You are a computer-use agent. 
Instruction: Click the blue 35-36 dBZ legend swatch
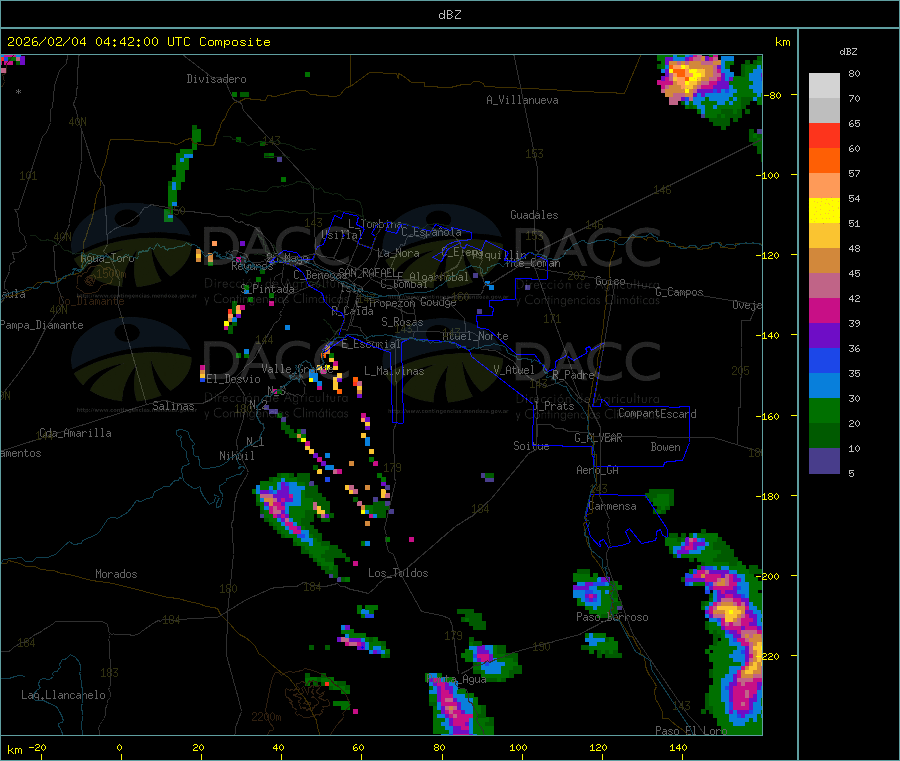click(x=824, y=360)
